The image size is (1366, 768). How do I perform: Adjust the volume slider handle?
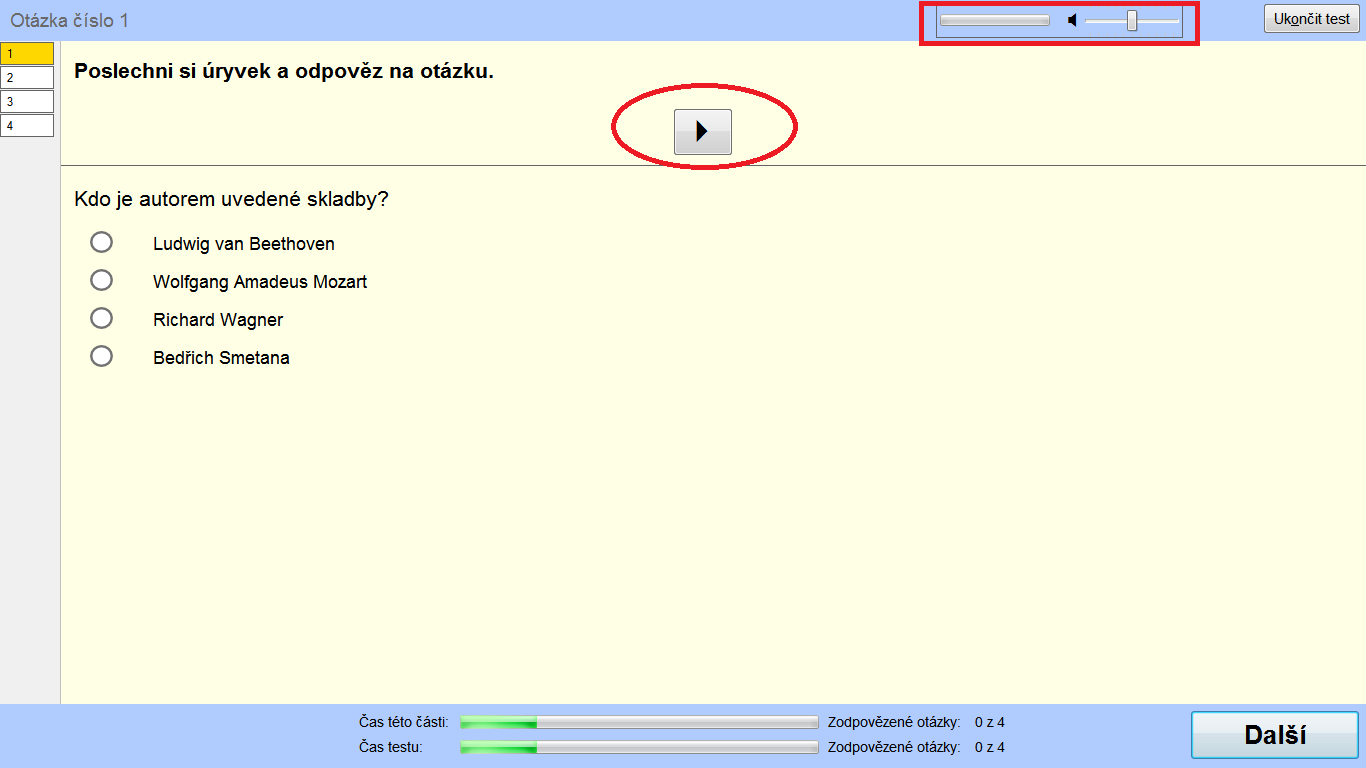pyautogui.click(x=1132, y=20)
